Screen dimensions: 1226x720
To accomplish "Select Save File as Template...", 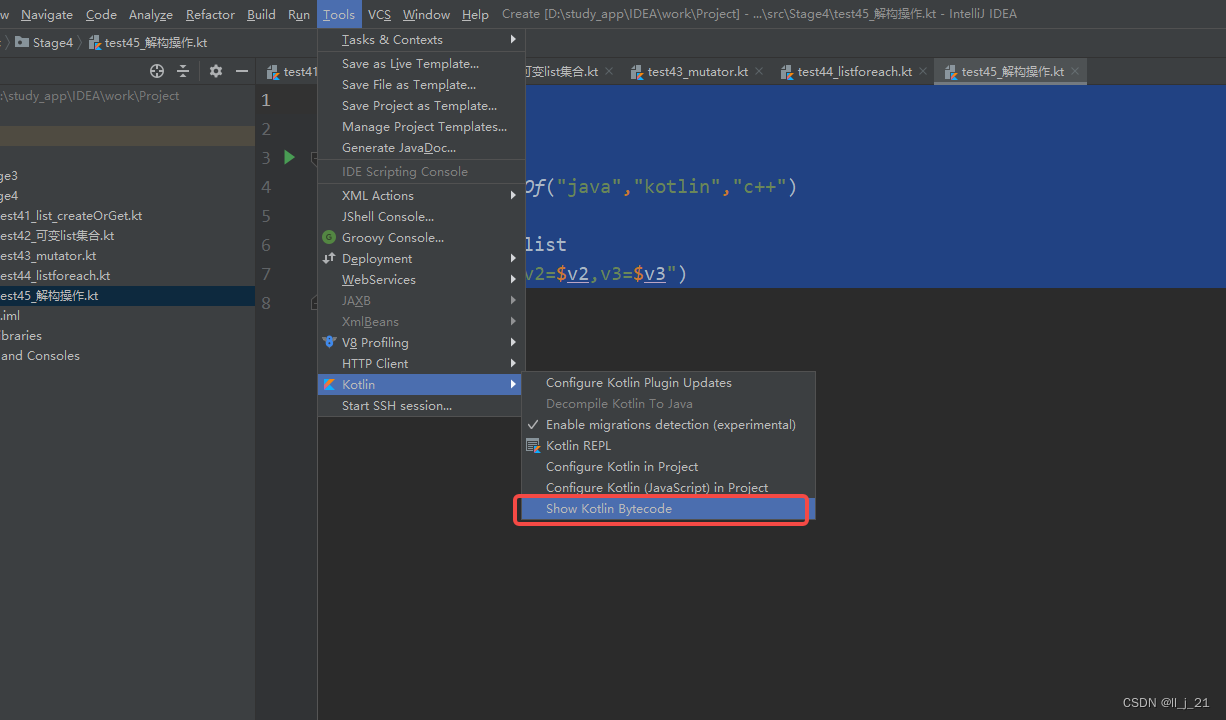I will tap(421, 85).
